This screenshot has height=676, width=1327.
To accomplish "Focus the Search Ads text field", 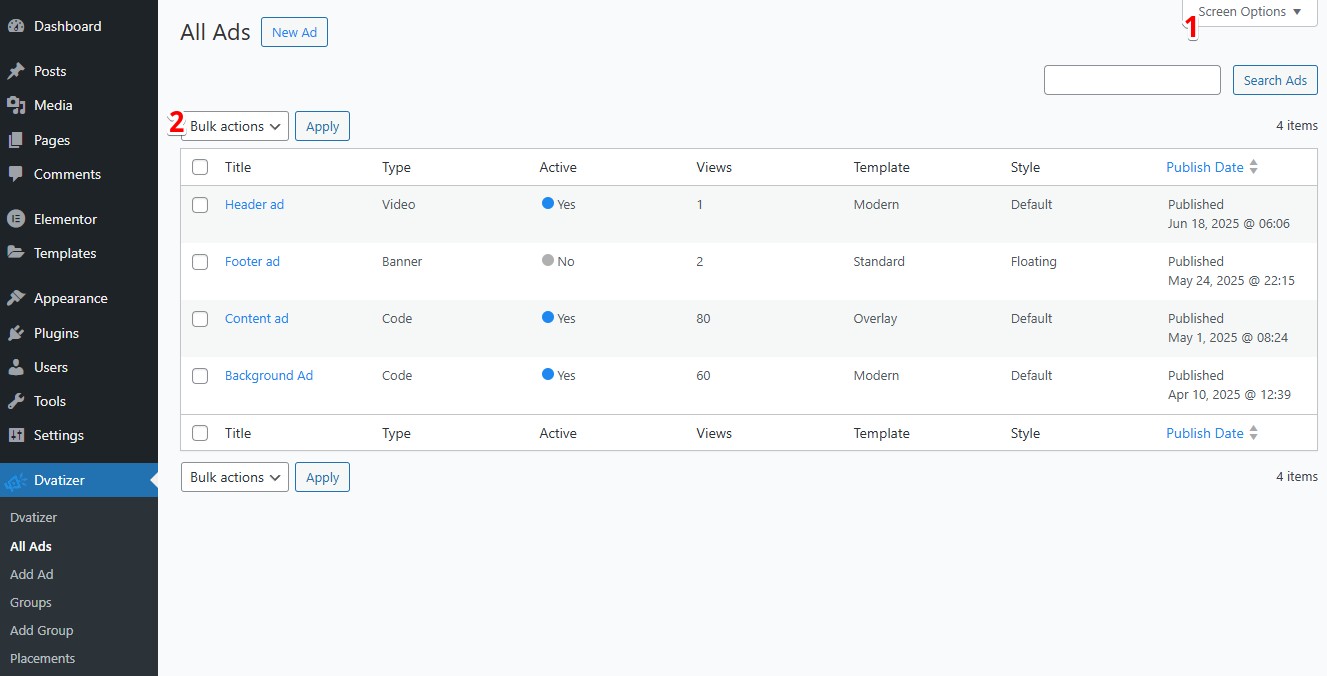I will (x=1132, y=80).
